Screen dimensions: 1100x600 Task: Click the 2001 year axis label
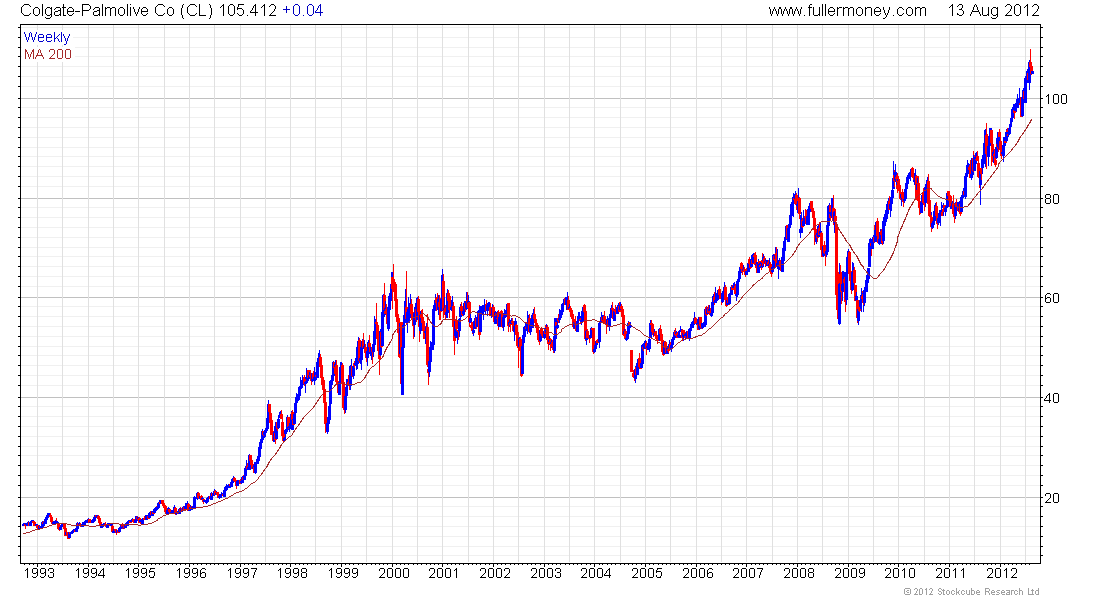[444, 573]
